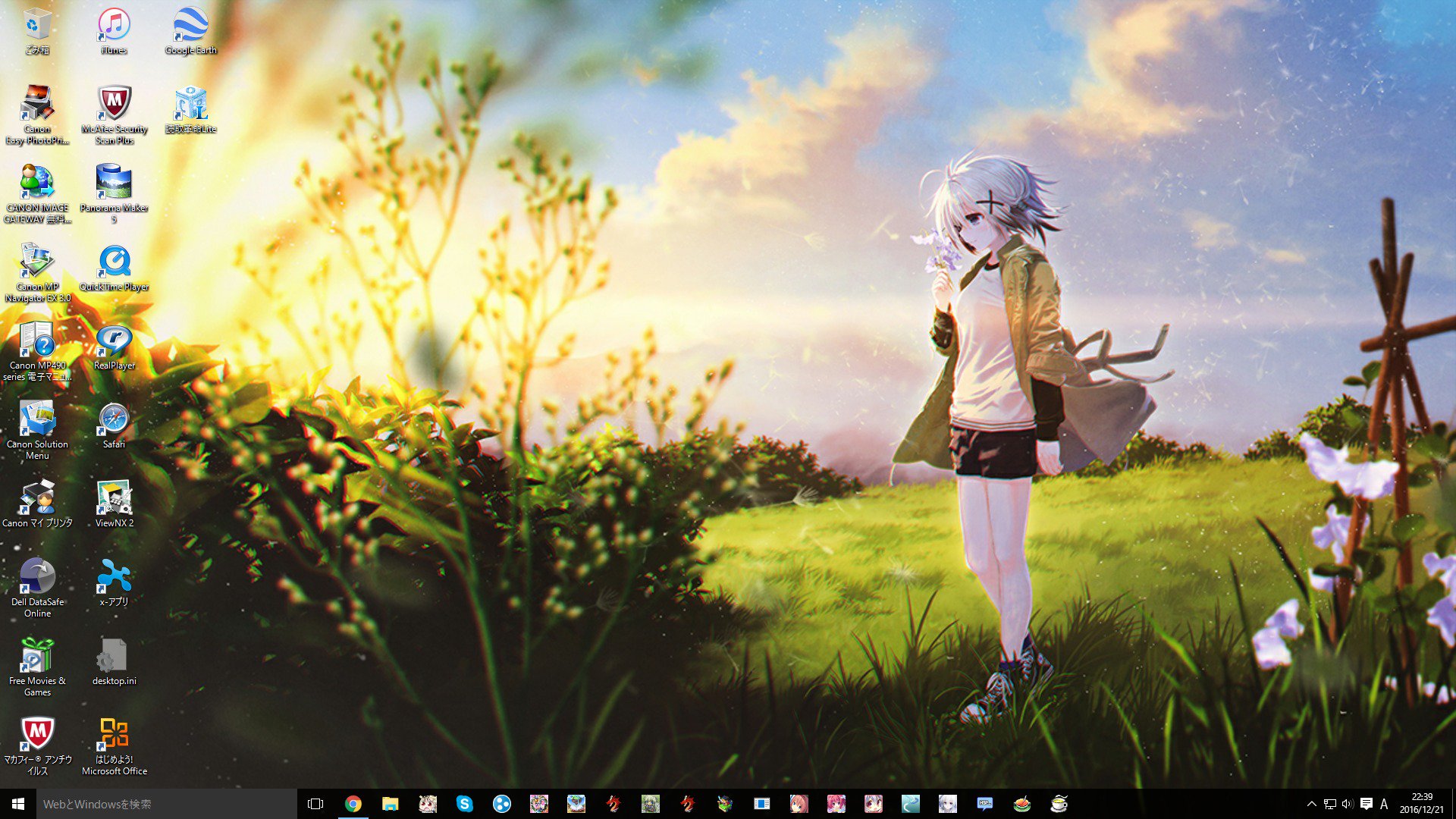Select Dell DataSafe Online icon
The width and height of the screenshot is (1456, 819).
pyautogui.click(x=37, y=588)
